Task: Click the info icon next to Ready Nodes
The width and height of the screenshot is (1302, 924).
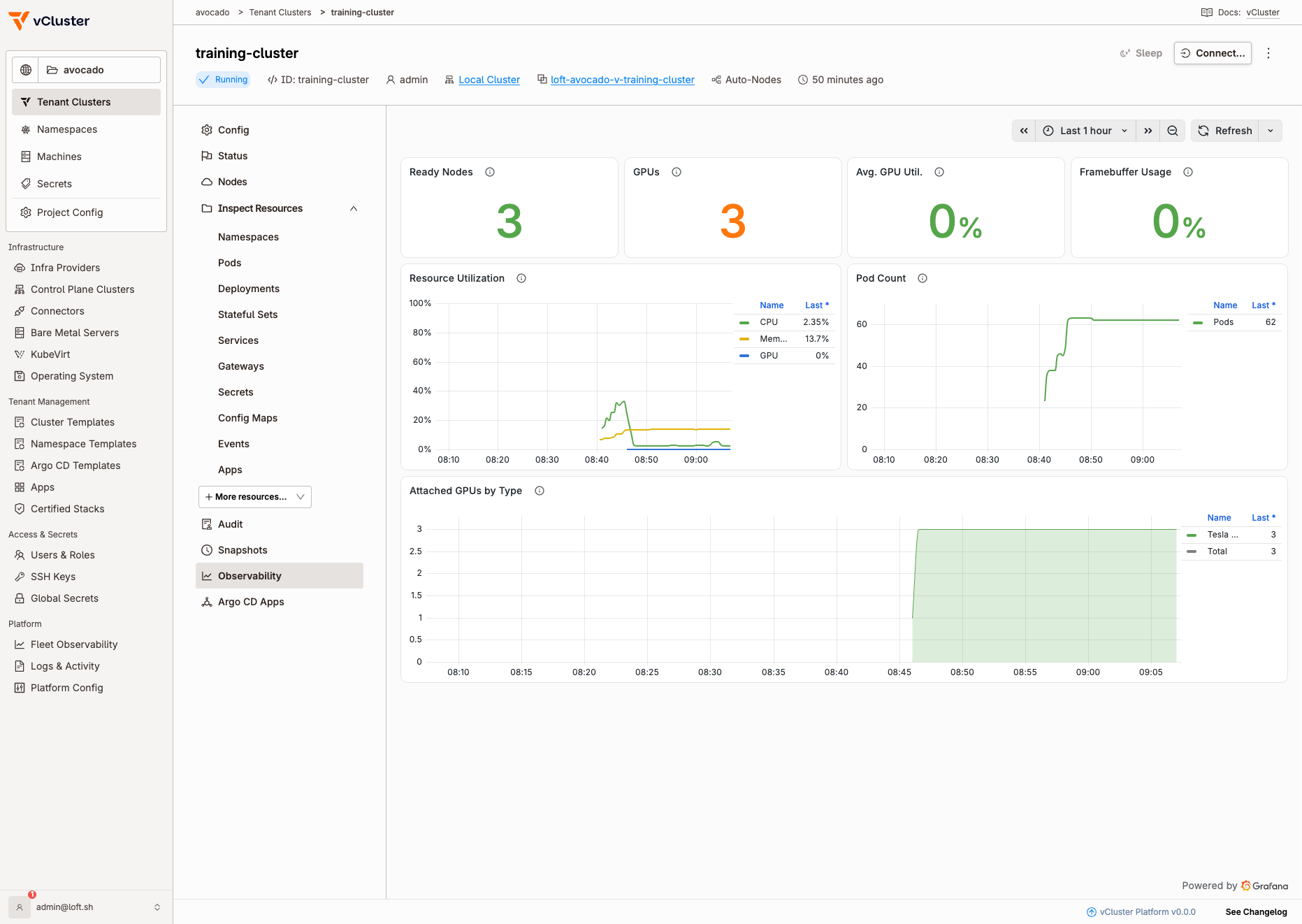Action: coord(490,172)
